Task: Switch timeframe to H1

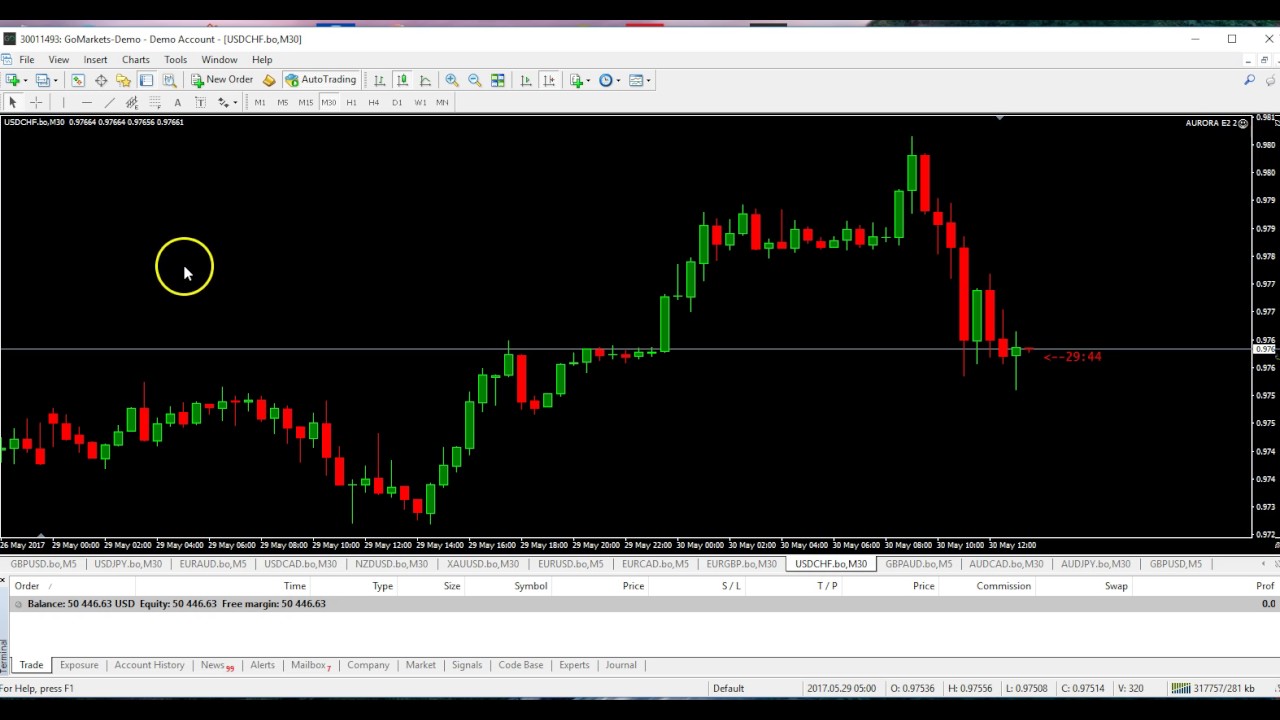Action: coord(351,102)
